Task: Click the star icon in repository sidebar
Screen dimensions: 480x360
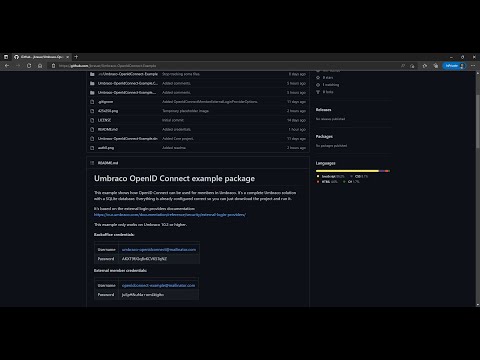Action: point(318,77)
